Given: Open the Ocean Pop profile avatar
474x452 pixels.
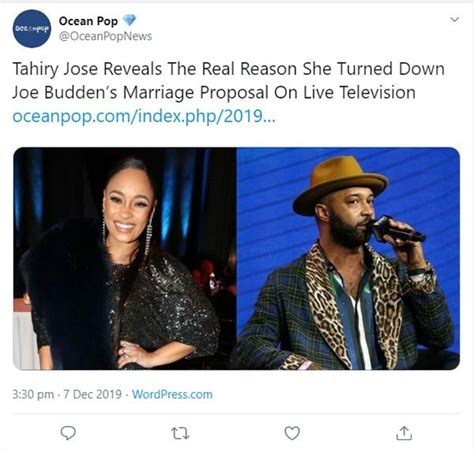Looking at the screenshot, I should coord(32,29).
